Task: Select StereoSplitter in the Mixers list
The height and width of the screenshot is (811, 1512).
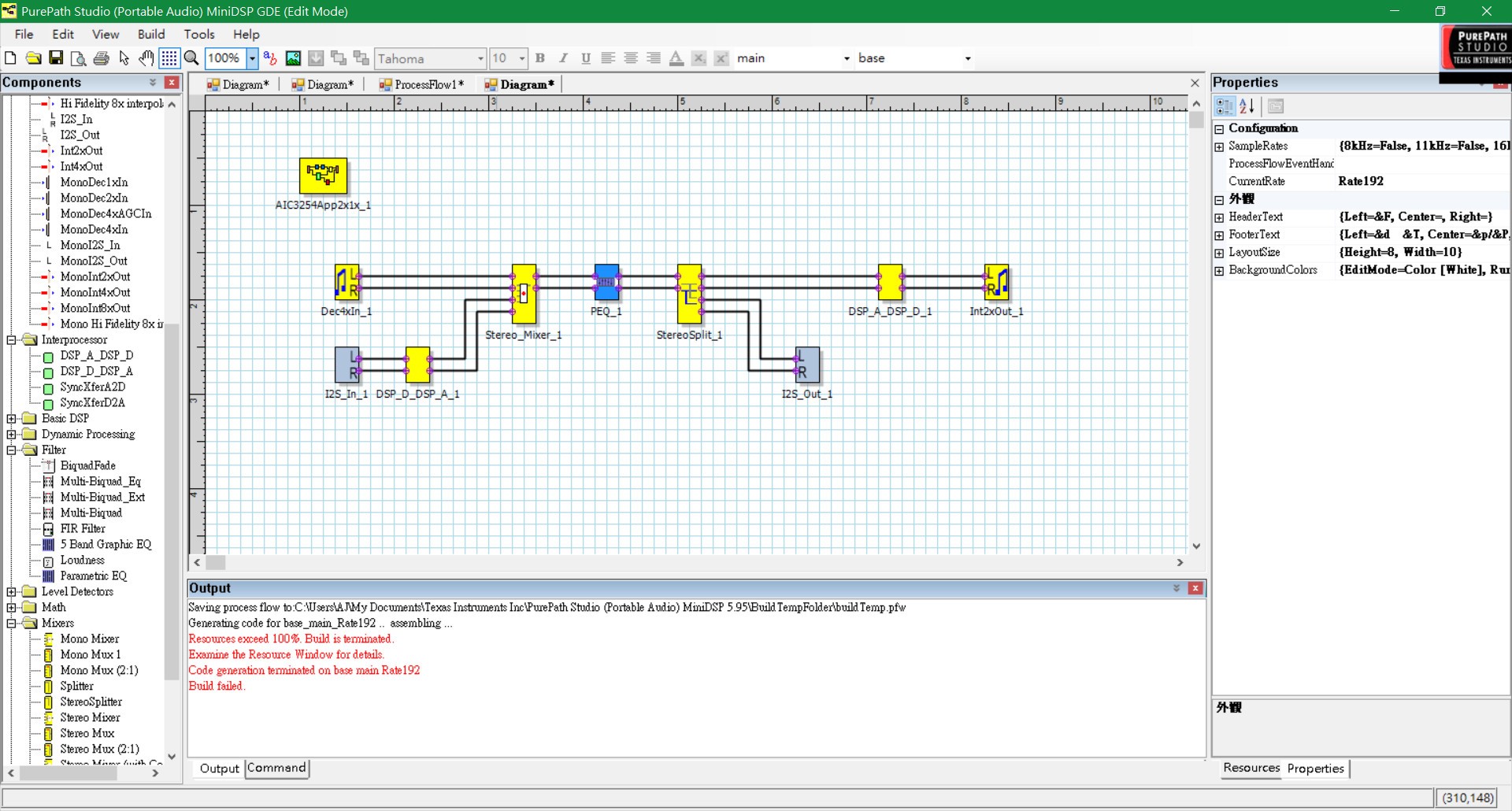Action: point(91,702)
